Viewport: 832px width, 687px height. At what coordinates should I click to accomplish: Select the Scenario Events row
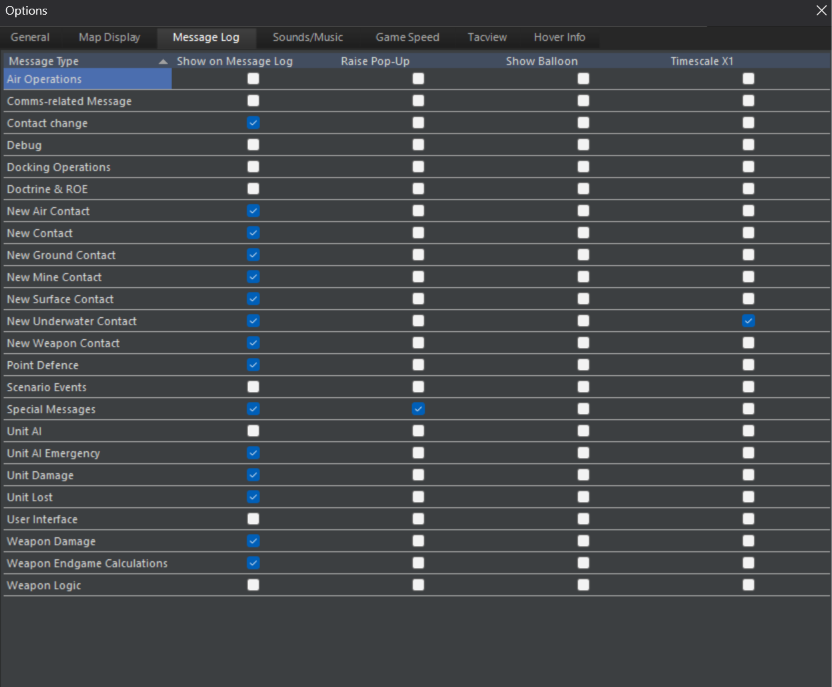[417, 387]
